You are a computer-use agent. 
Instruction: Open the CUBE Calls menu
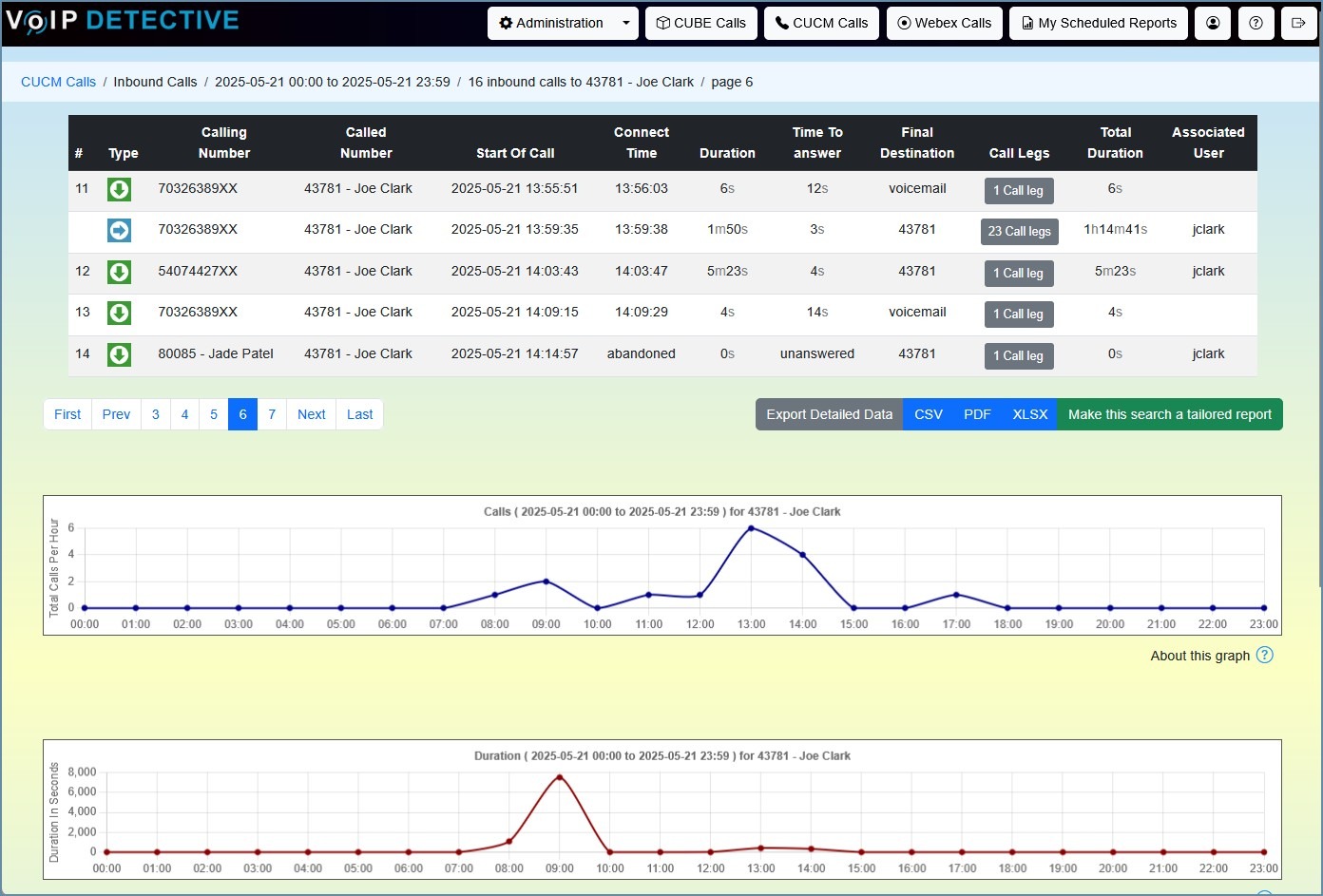click(701, 23)
